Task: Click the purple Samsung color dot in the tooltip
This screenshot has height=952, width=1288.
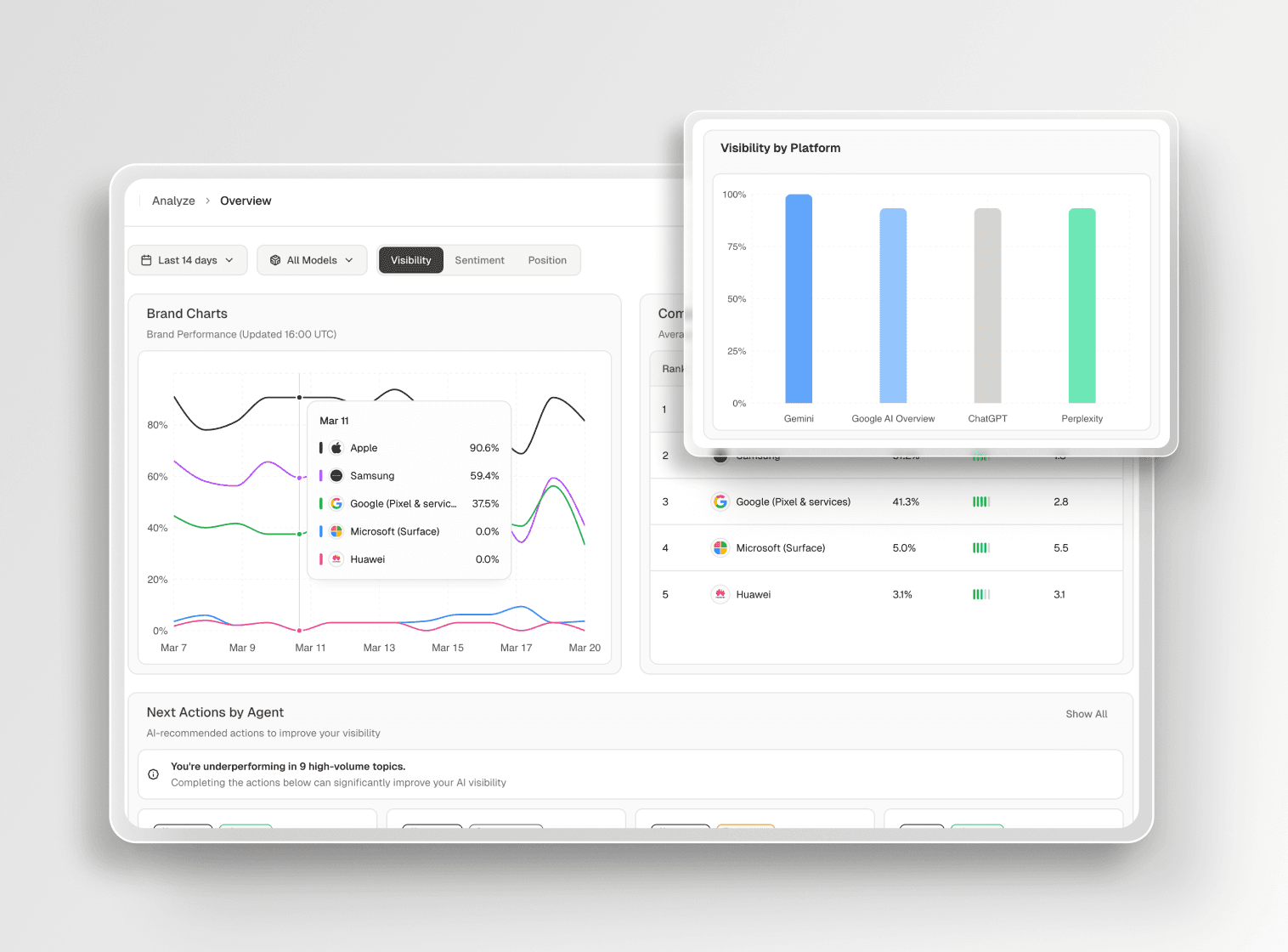Action: click(x=320, y=475)
